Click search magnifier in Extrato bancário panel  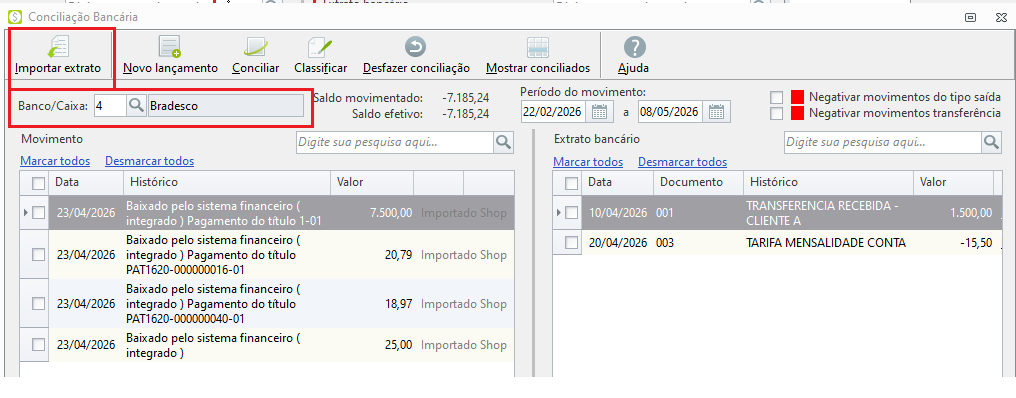click(x=991, y=143)
